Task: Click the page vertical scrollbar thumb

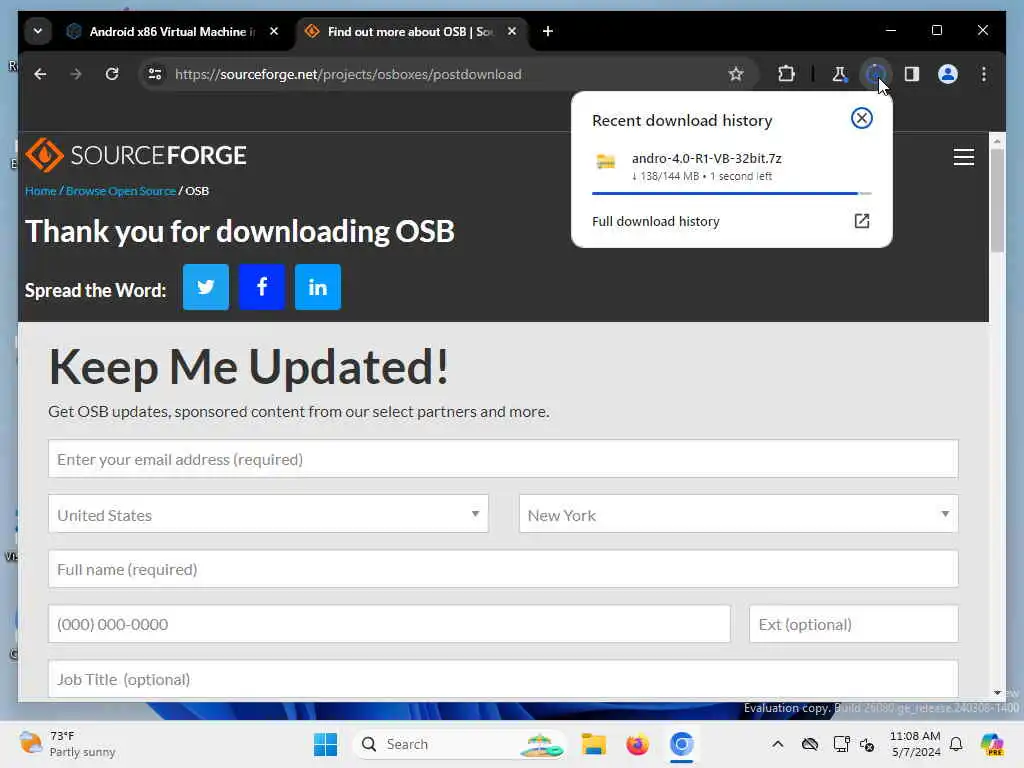Action: click(x=997, y=200)
